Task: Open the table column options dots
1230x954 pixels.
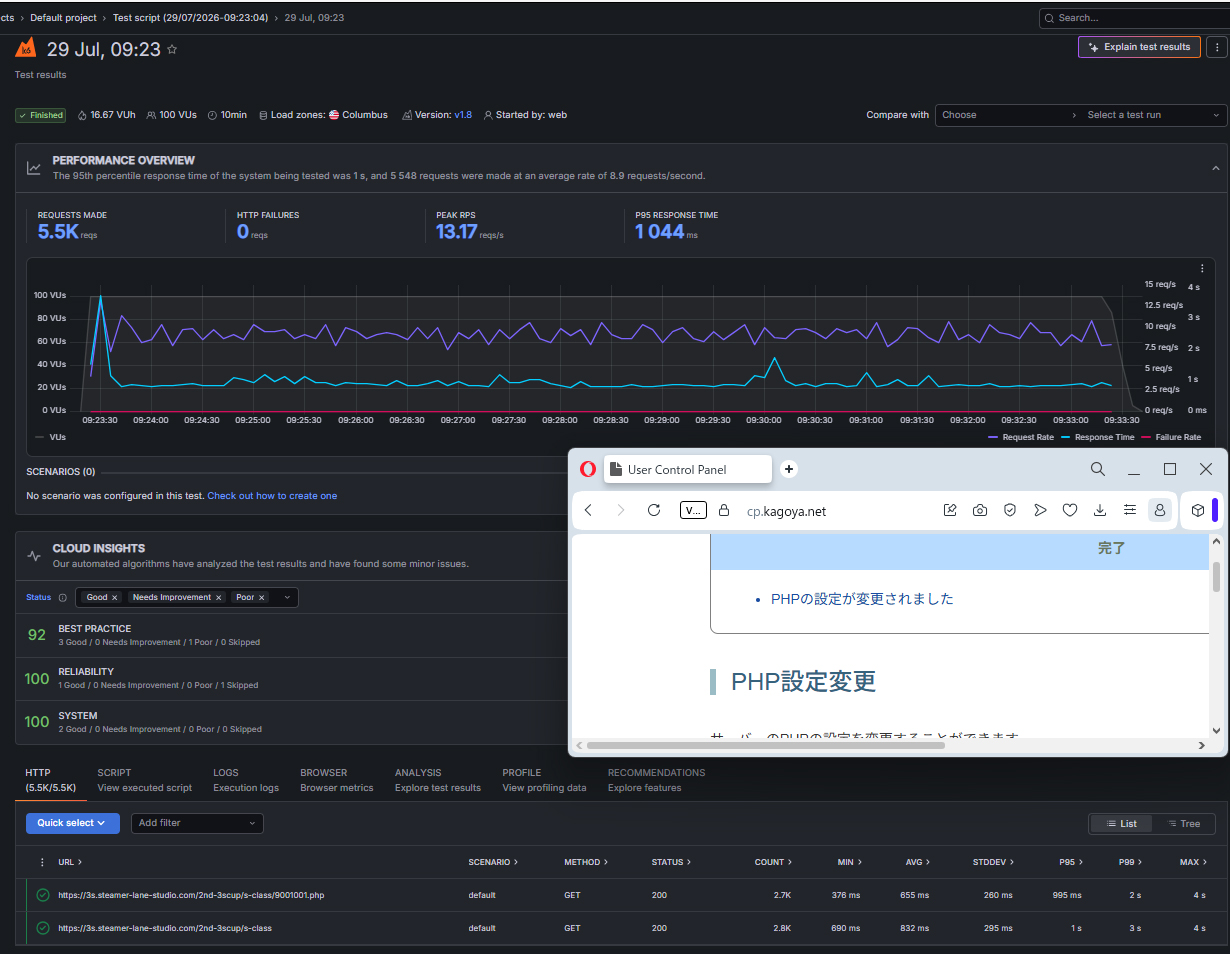Action: pos(42,862)
